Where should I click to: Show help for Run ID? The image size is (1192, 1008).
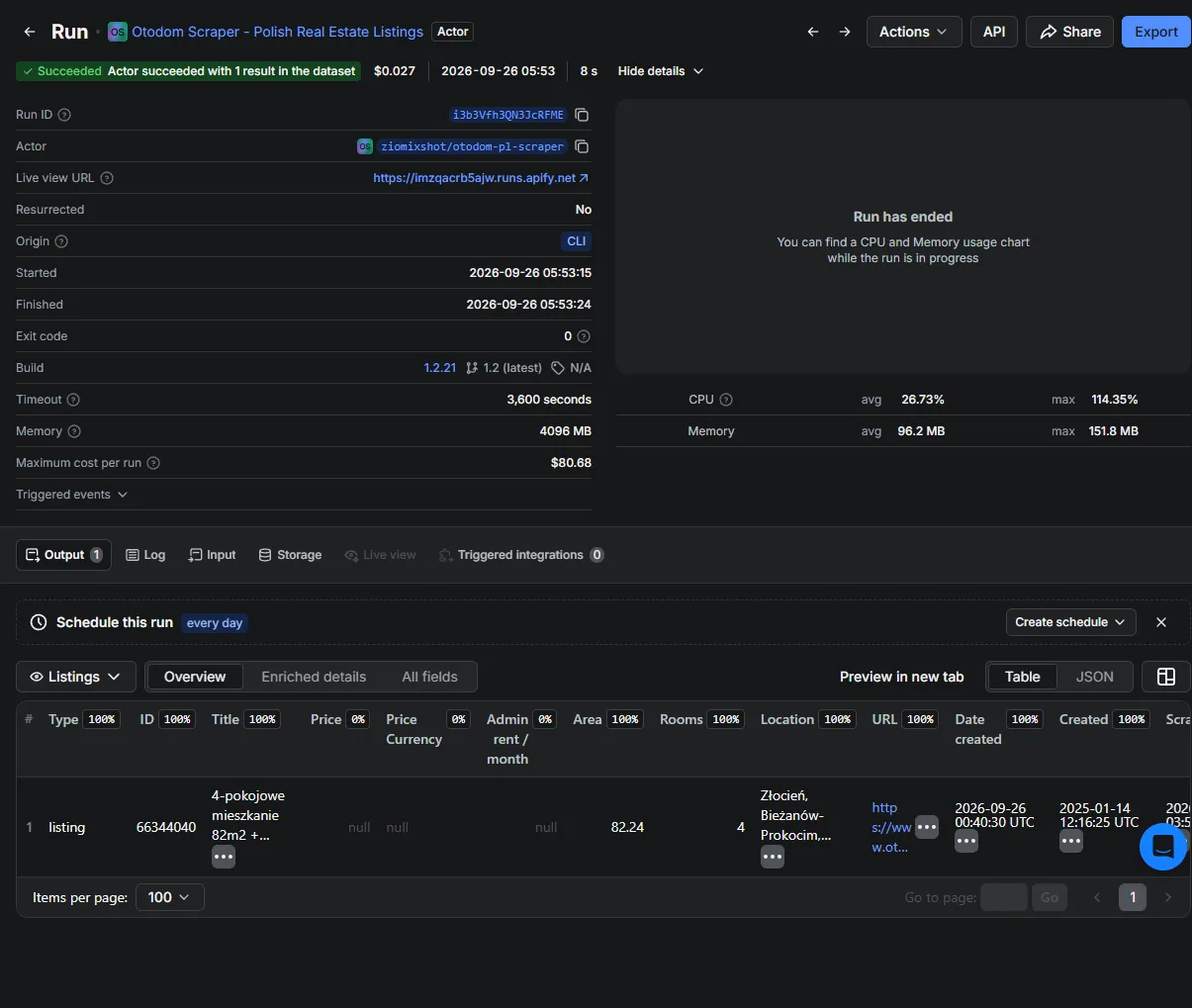tap(64, 115)
